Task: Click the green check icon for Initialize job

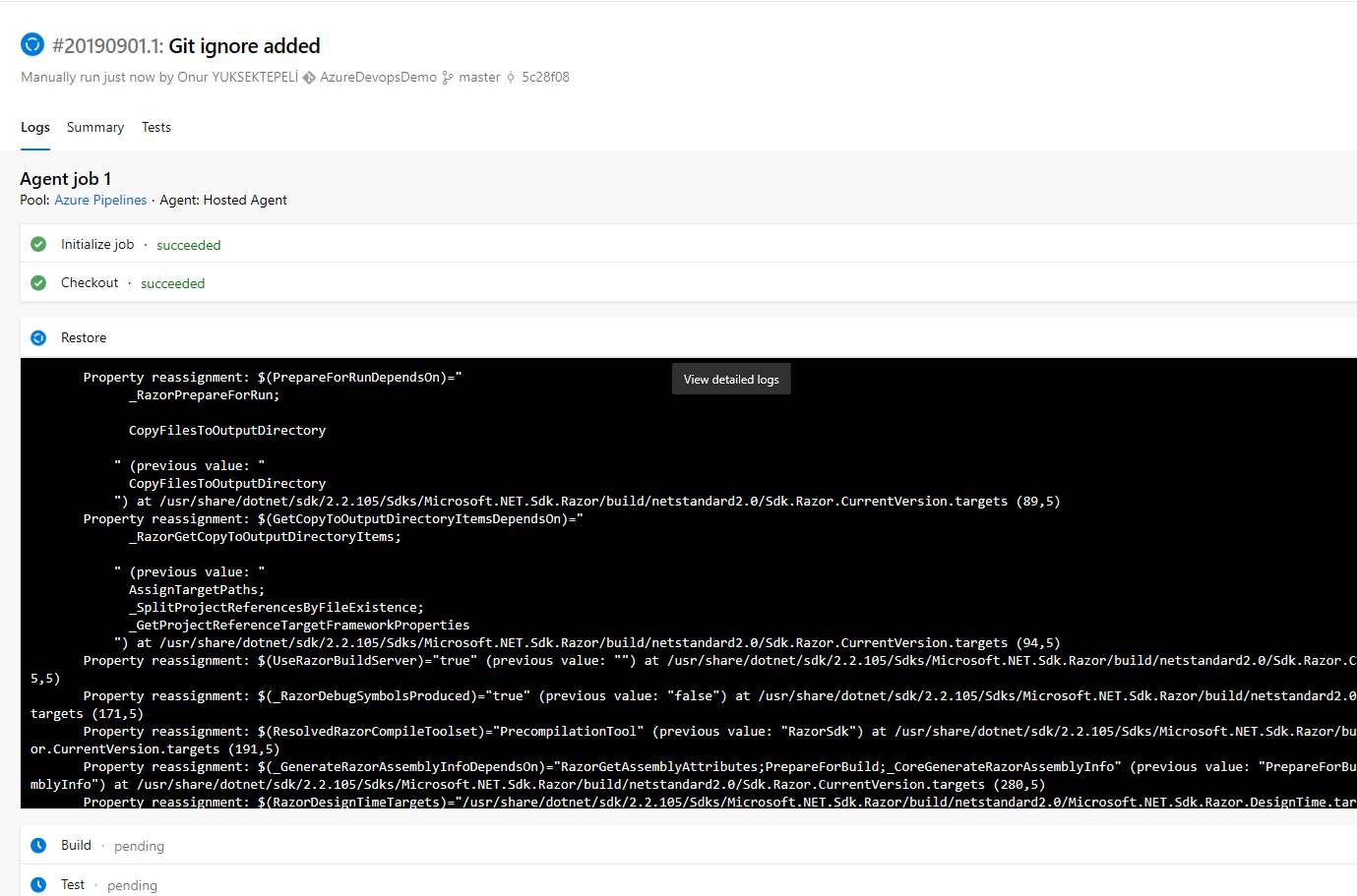Action: click(38, 245)
